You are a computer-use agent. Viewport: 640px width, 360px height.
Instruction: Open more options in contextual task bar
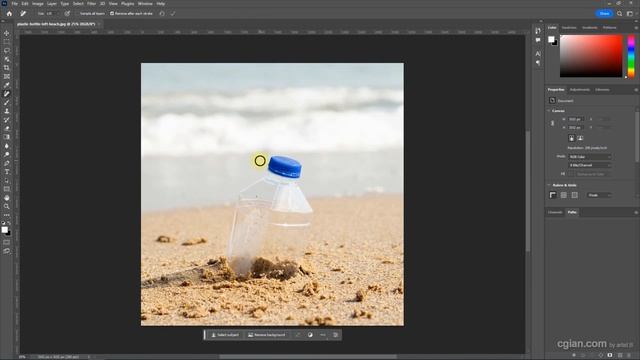(323, 335)
